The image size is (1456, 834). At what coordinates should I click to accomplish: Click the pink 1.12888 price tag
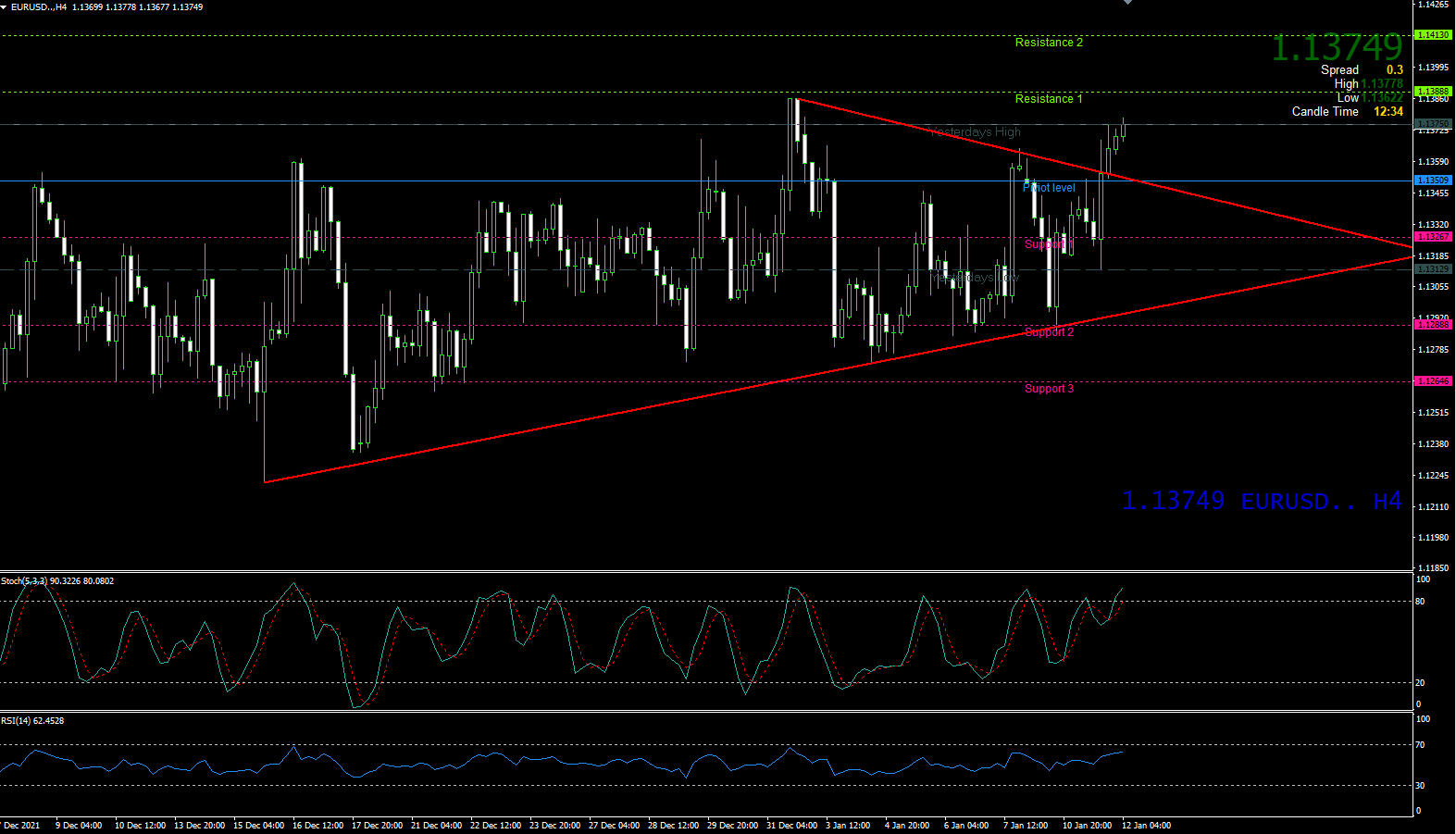point(1433,325)
